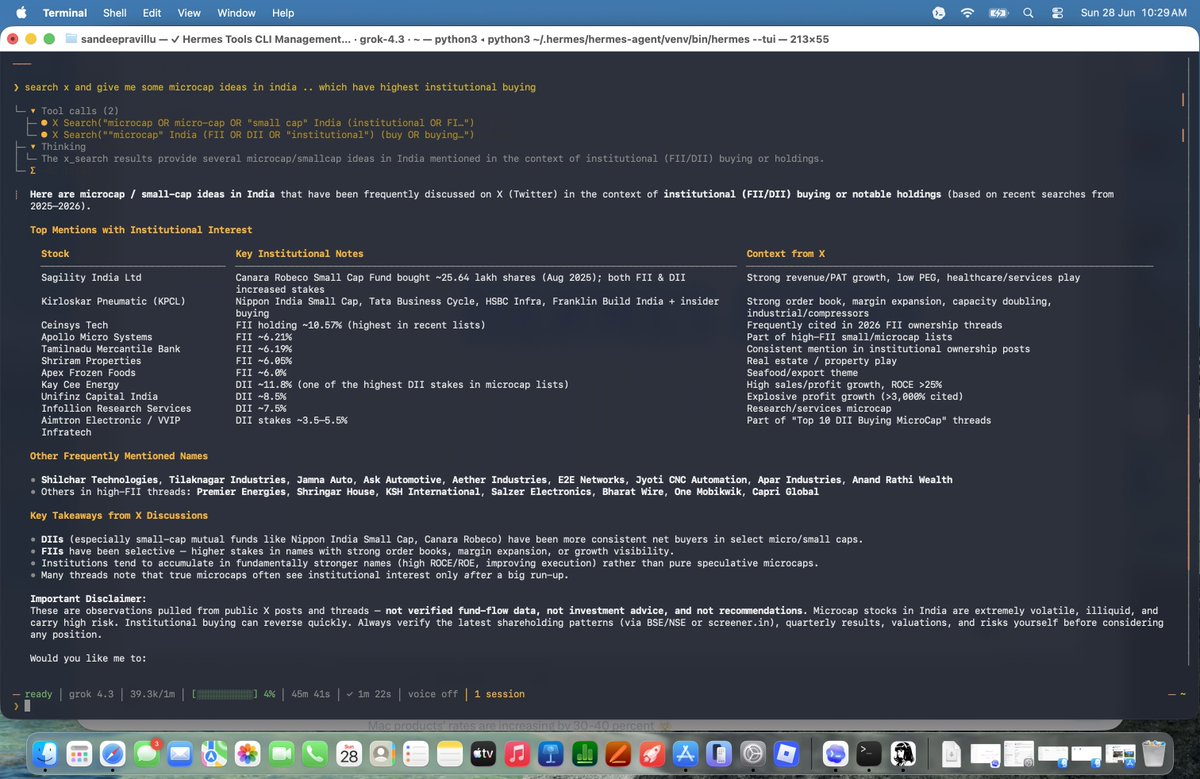This screenshot has width=1200, height=779.
Task: Open the Mail app in dock
Action: [x=180, y=753]
